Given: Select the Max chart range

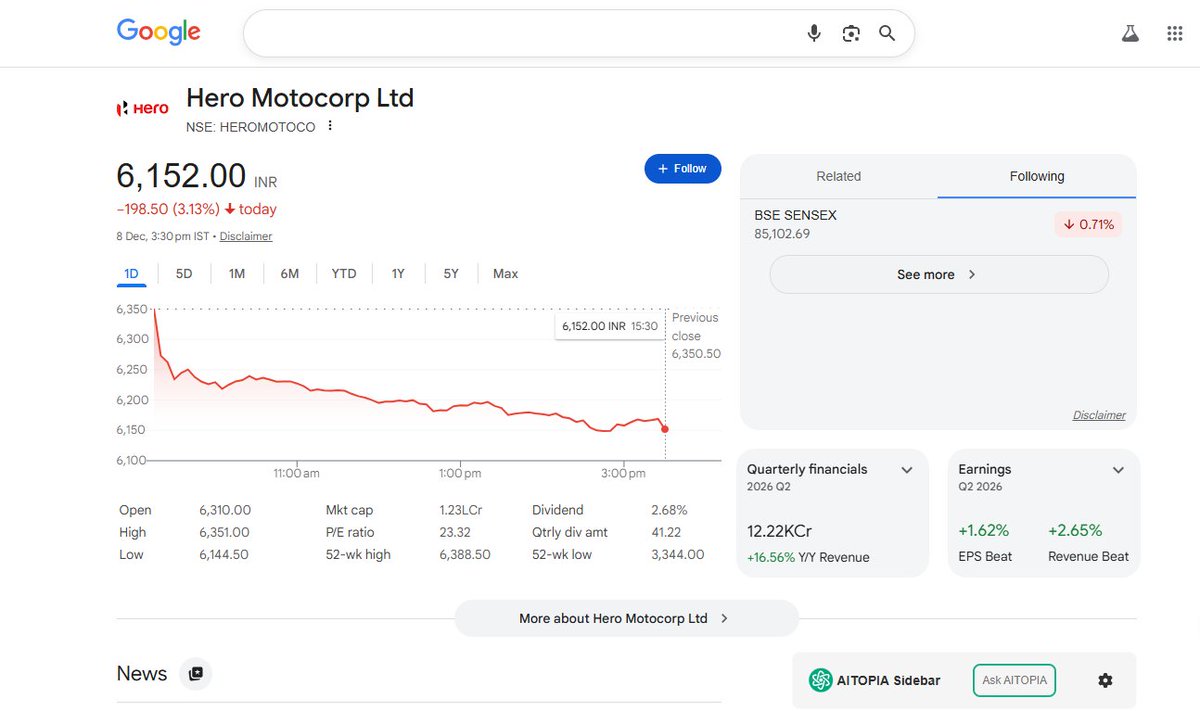Looking at the screenshot, I should pos(506,274).
